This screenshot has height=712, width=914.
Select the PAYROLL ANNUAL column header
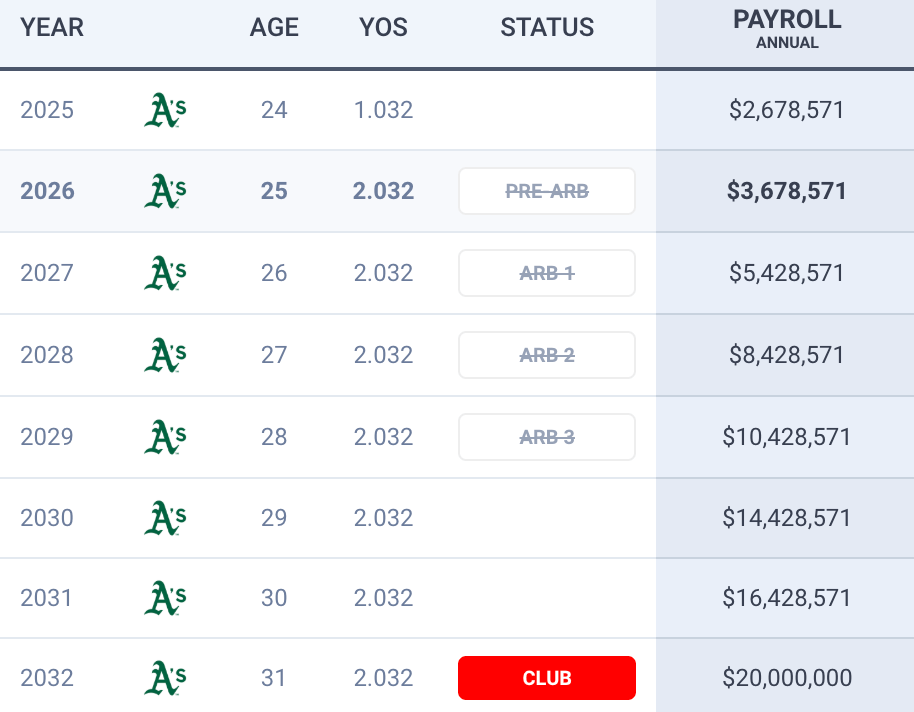click(x=787, y=30)
